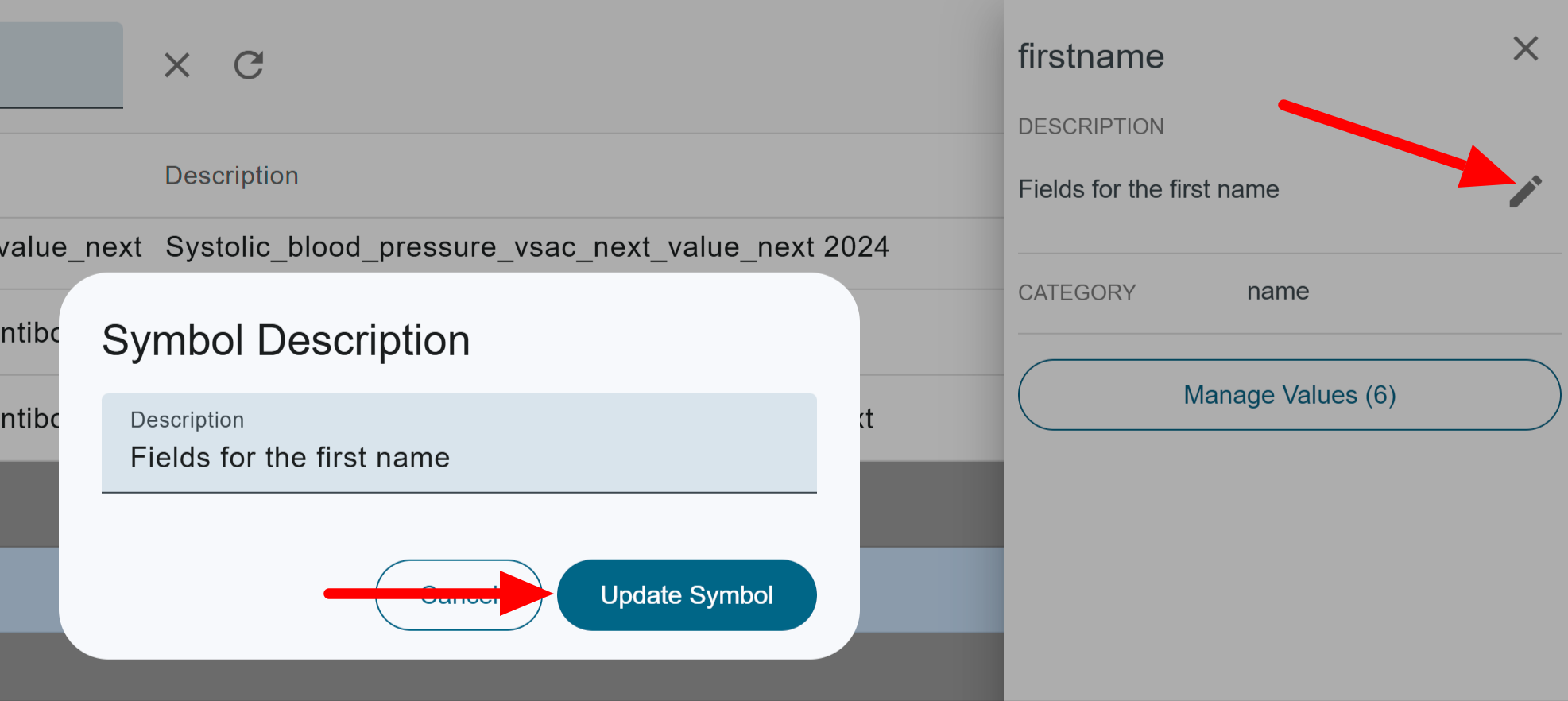Click the DESCRIPTION label in side panel

pyautogui.click(x=1091, y=126)
